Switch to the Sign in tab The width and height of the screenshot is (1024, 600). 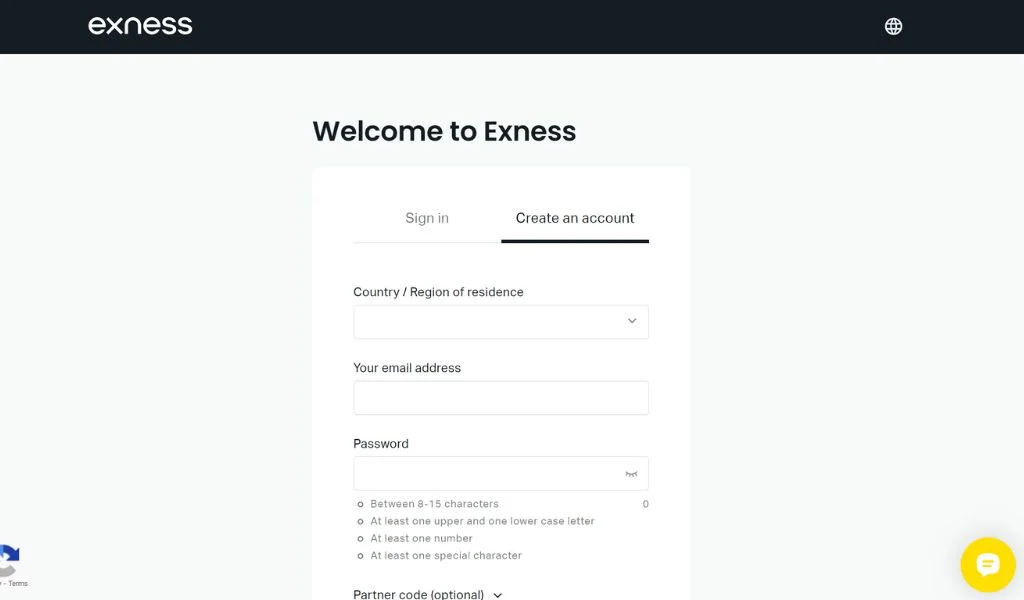point(427,217)
